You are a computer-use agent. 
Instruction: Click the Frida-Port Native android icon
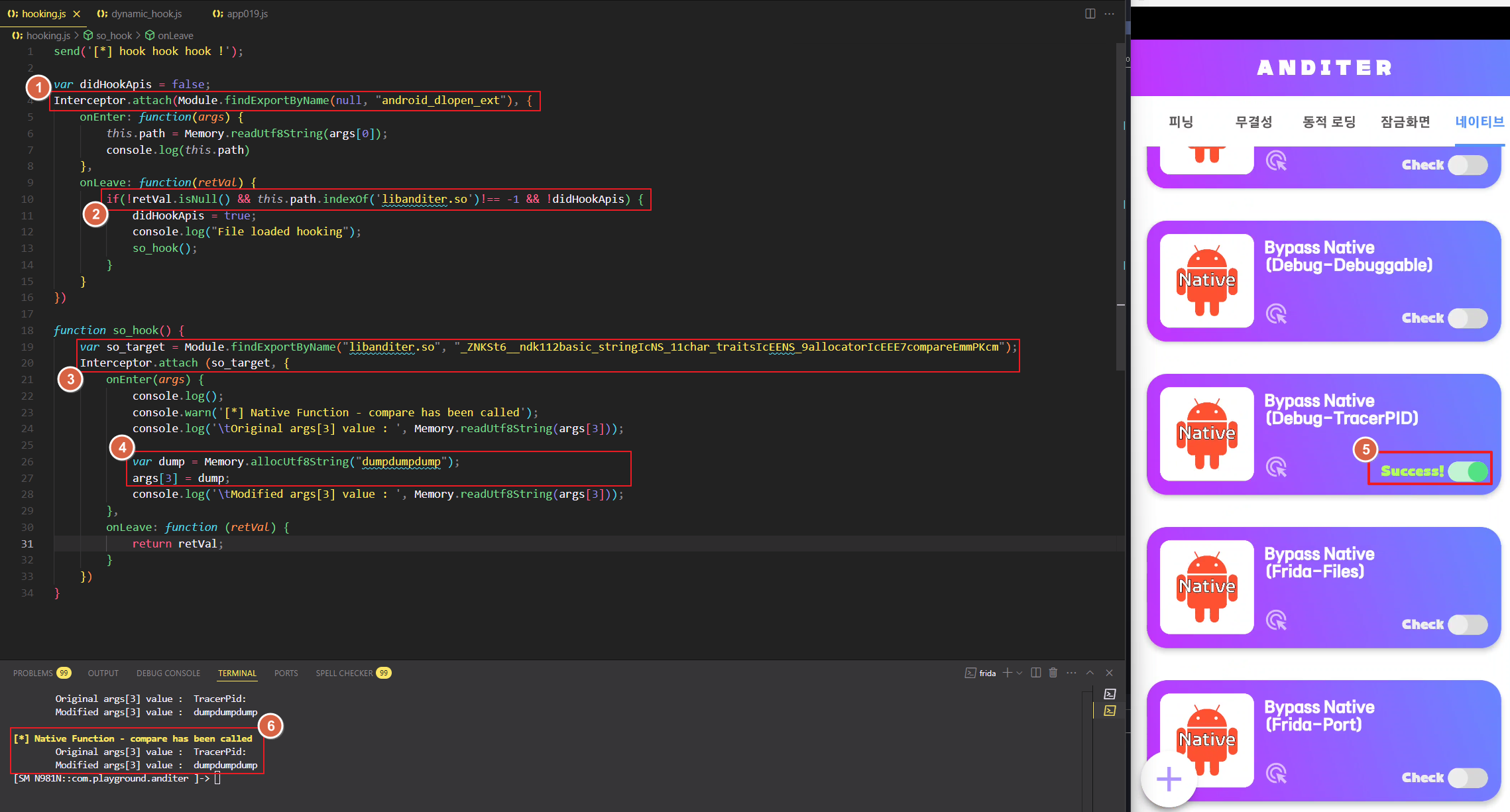pyautogui.click(x=1207, y=740)
